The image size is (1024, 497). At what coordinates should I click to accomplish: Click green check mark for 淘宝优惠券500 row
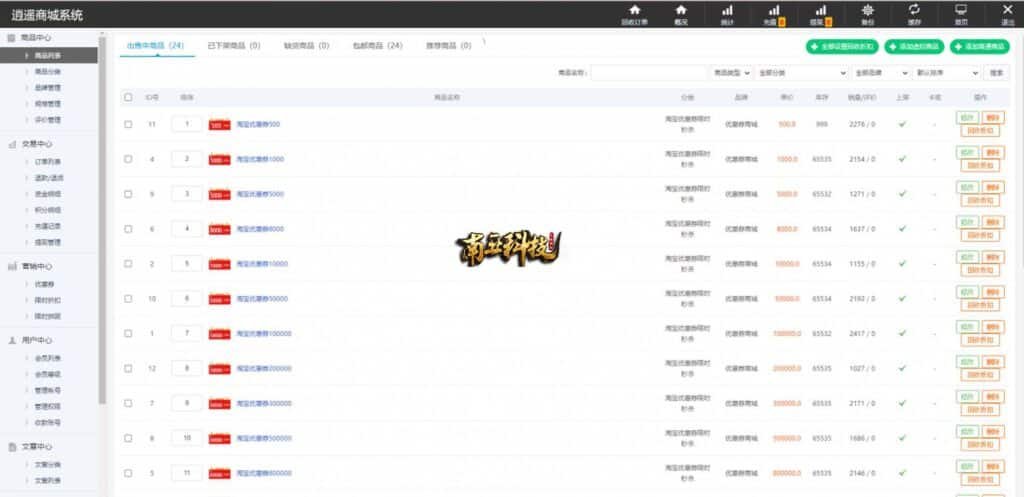coord(902,124)
